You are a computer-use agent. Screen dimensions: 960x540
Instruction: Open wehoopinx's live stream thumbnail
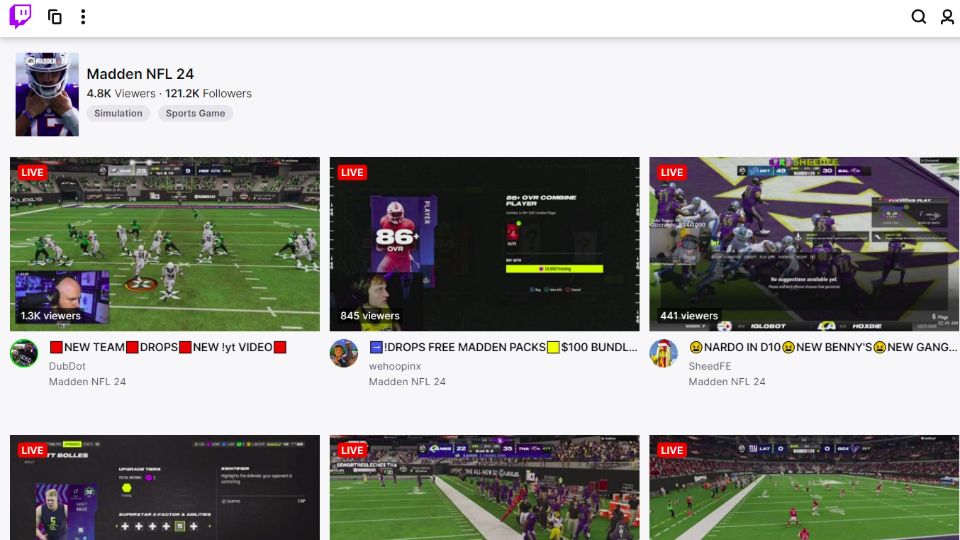484,244
